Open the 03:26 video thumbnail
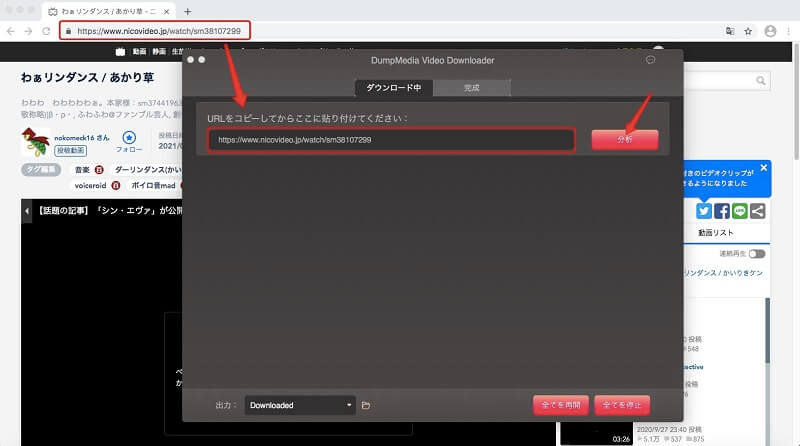800x446 pixels. 596,434
